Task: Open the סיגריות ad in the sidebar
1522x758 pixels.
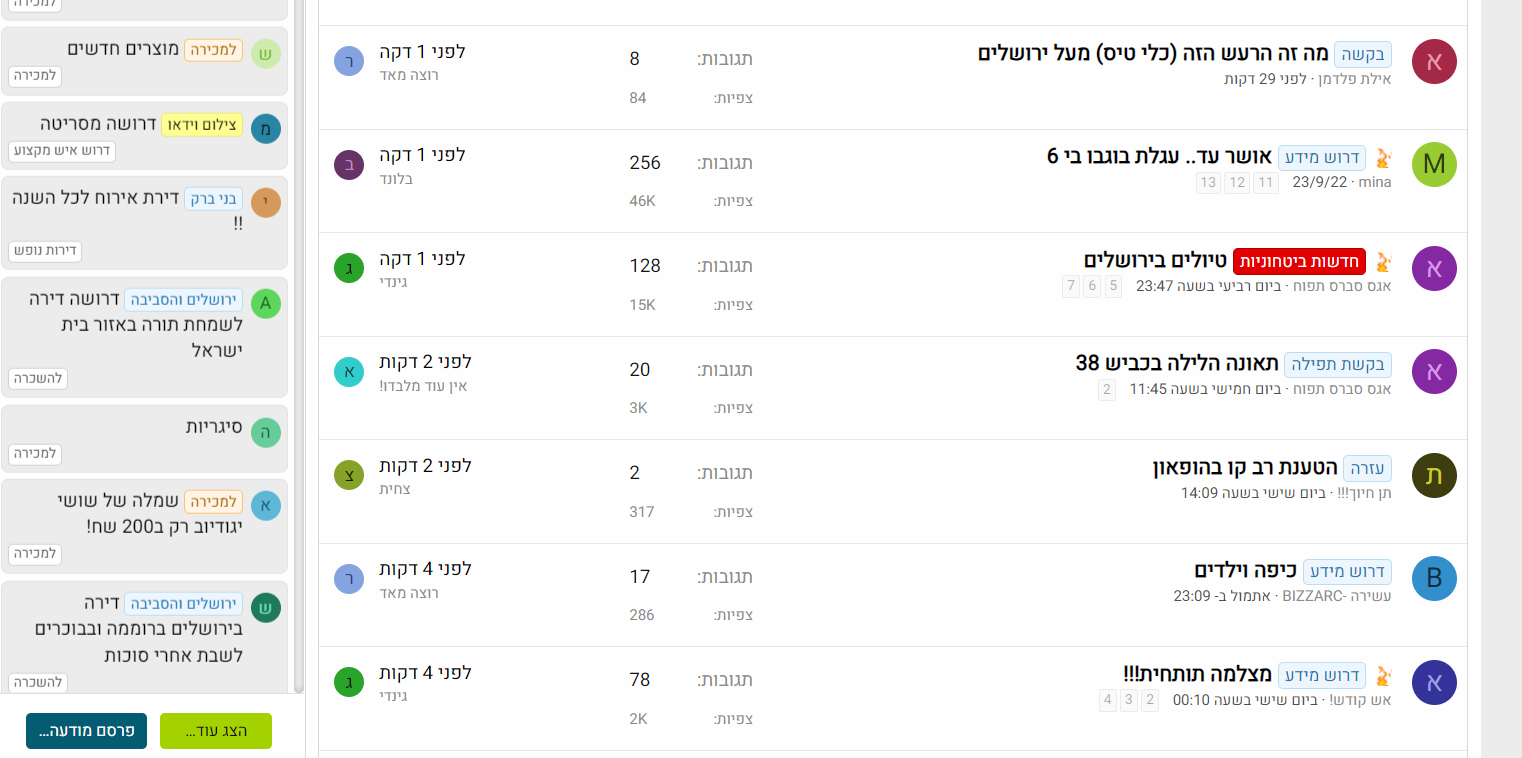Action: 209,427
